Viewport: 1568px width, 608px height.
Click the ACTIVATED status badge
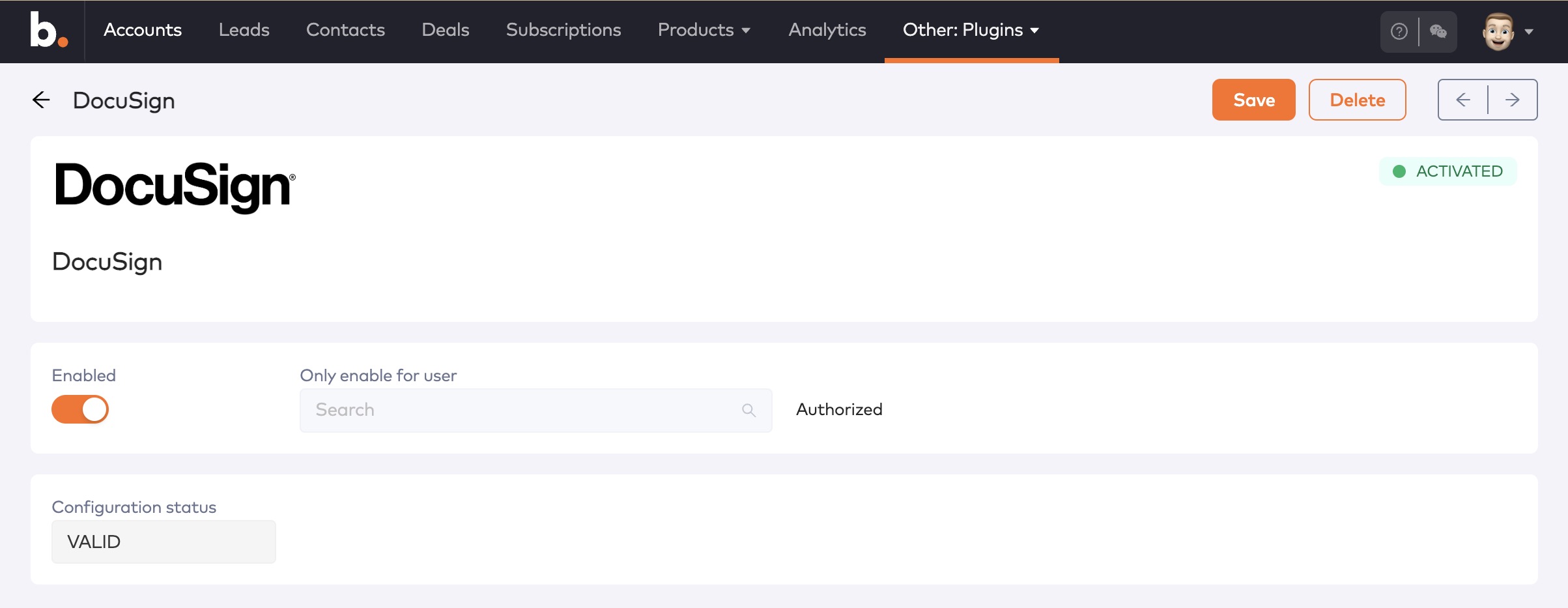coord(1447,171)
